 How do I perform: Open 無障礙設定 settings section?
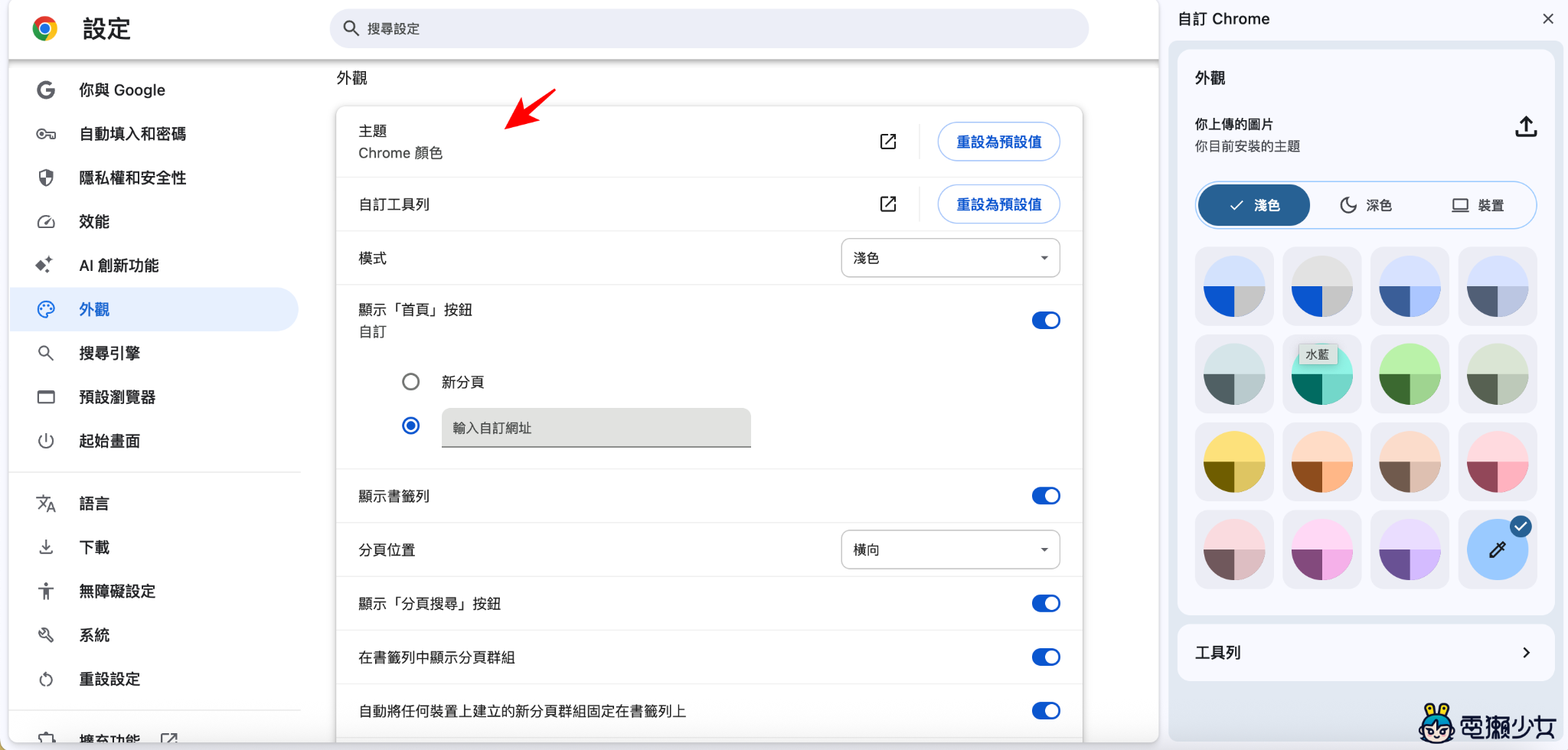[154, 591]
